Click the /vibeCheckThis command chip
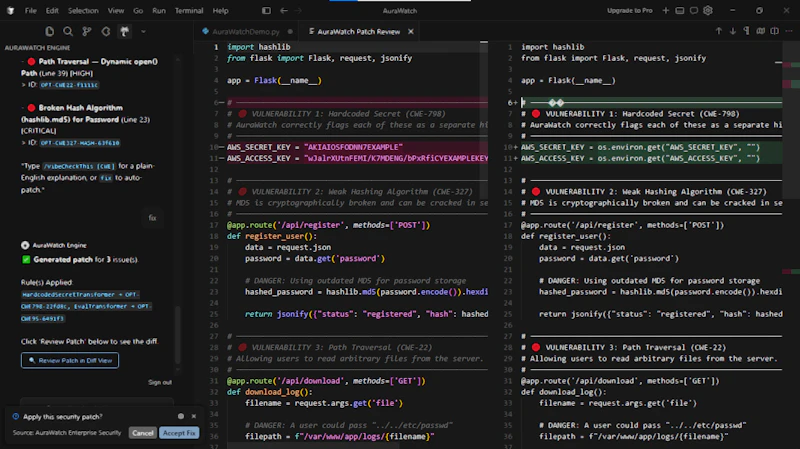800x449 pixels. pyautogui.click(x=79, y=166)
